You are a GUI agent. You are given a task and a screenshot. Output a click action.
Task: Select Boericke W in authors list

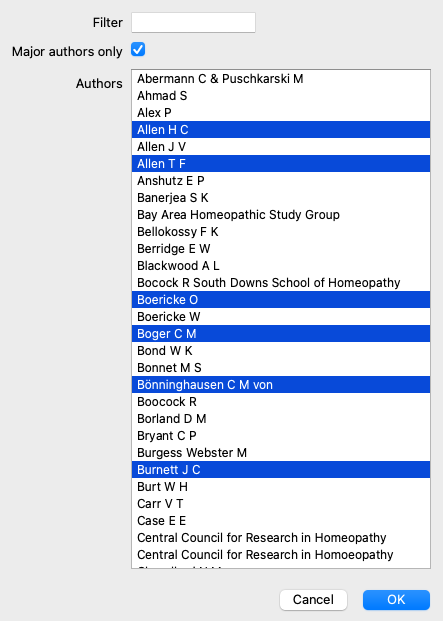click(281, 317)
